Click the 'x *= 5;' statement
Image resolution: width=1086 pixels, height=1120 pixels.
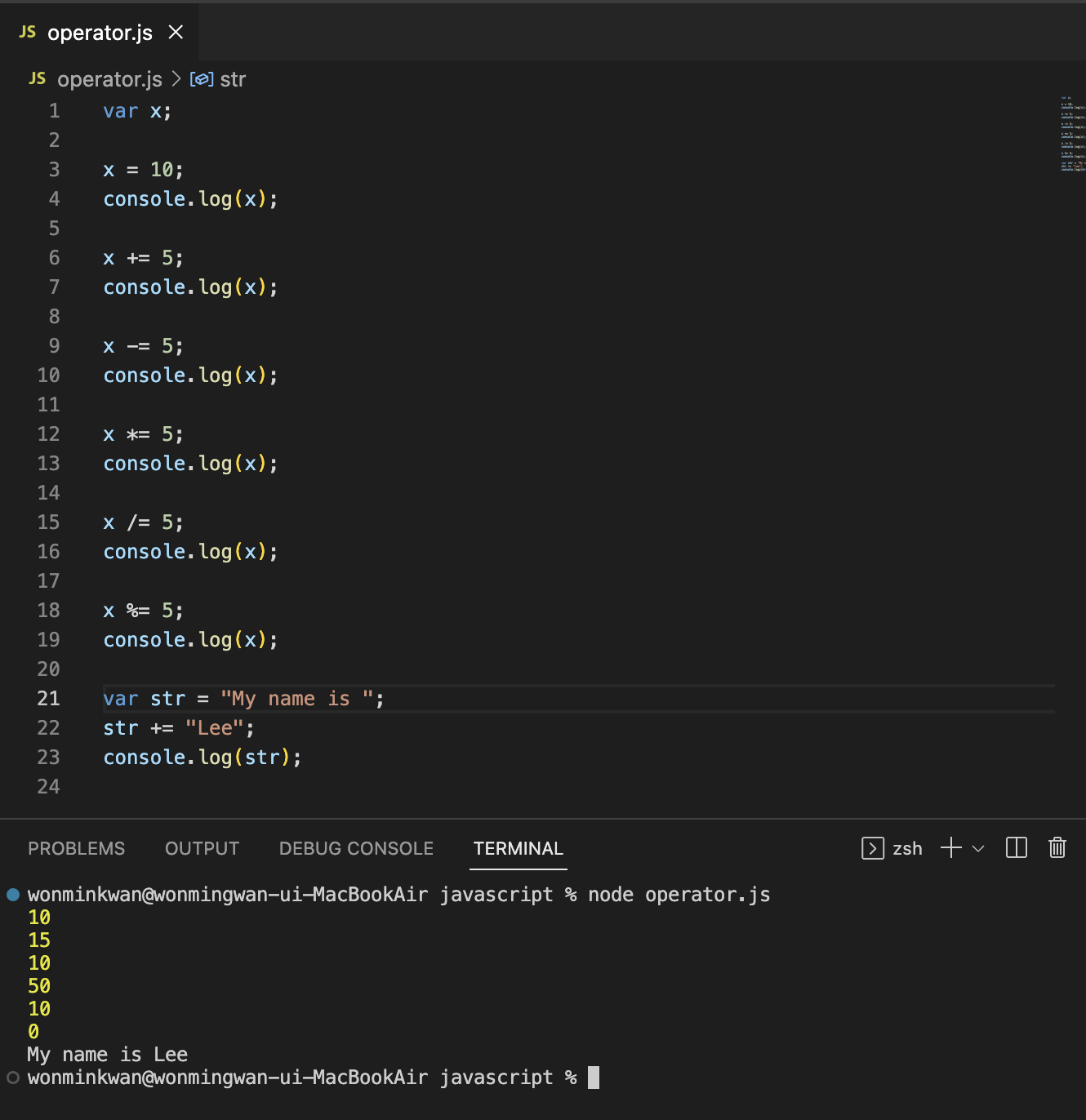coord(143,434)
